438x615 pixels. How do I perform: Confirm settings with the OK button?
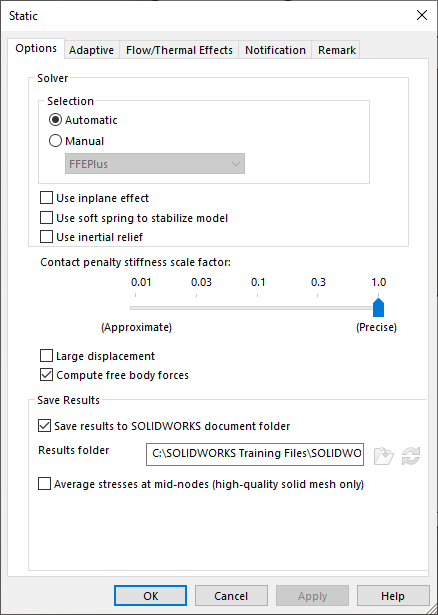[151, 596]
